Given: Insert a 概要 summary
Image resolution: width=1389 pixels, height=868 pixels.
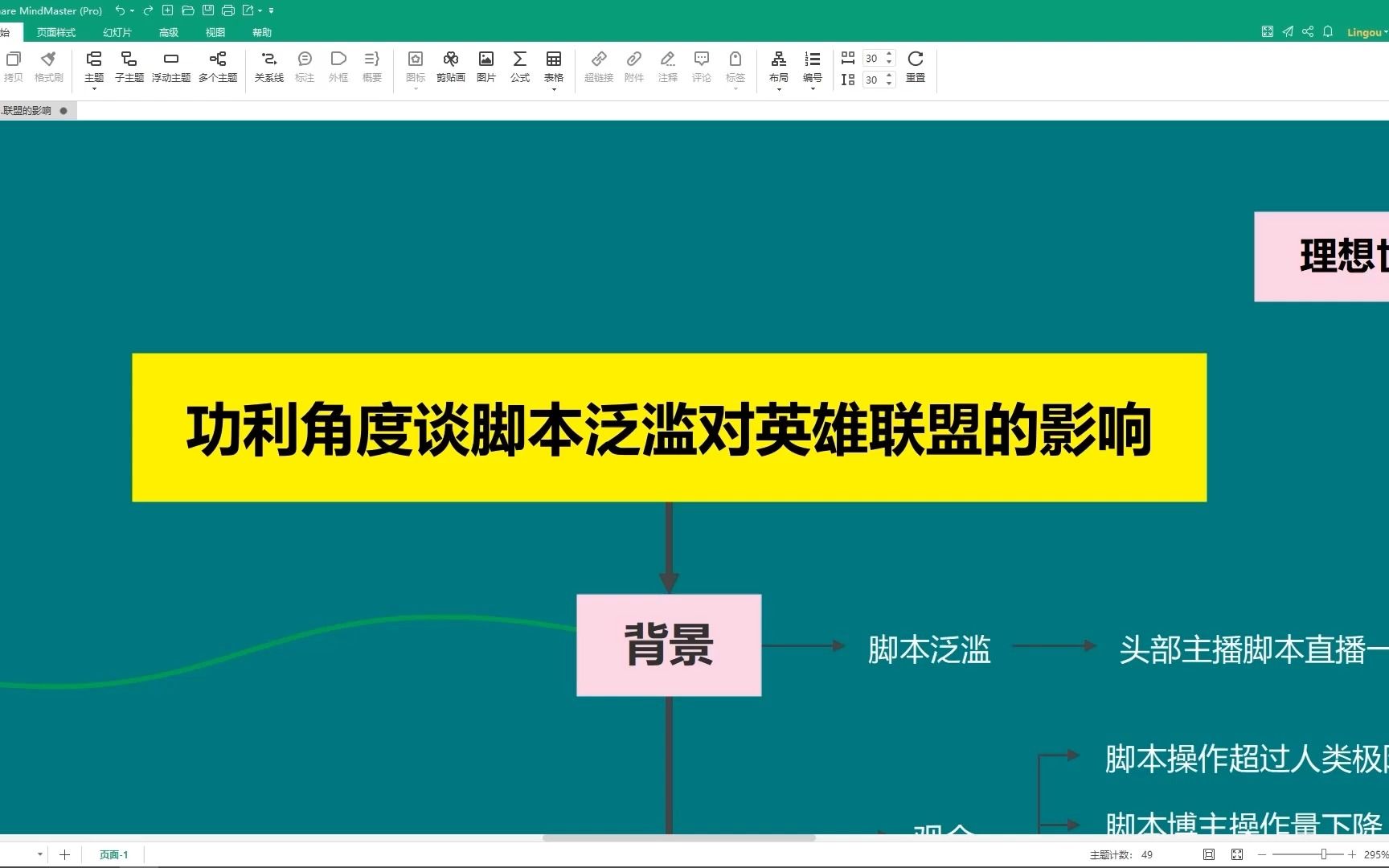Looking at the screenshot, I should coord(372,67).
